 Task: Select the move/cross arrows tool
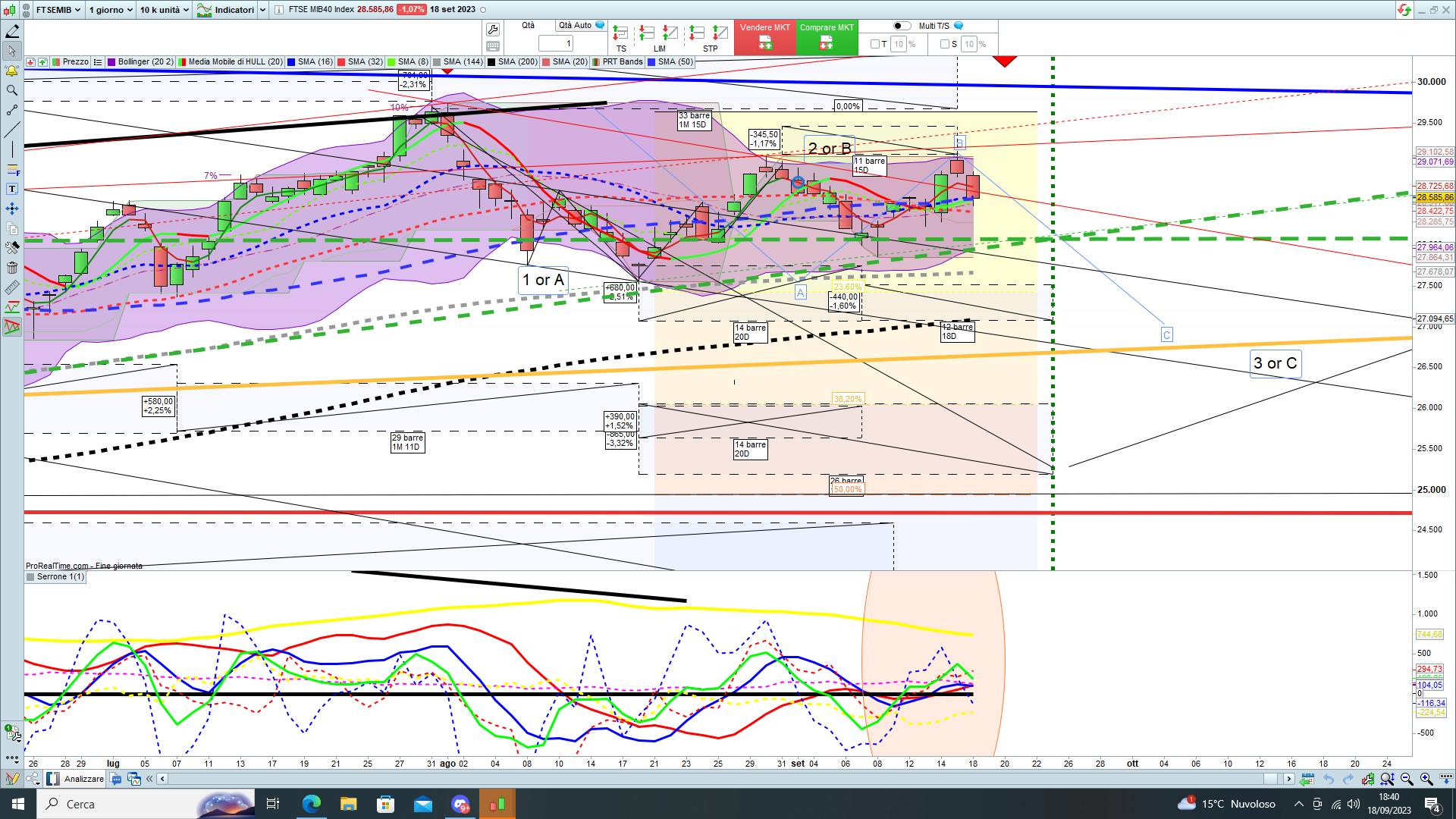(12, 209)
